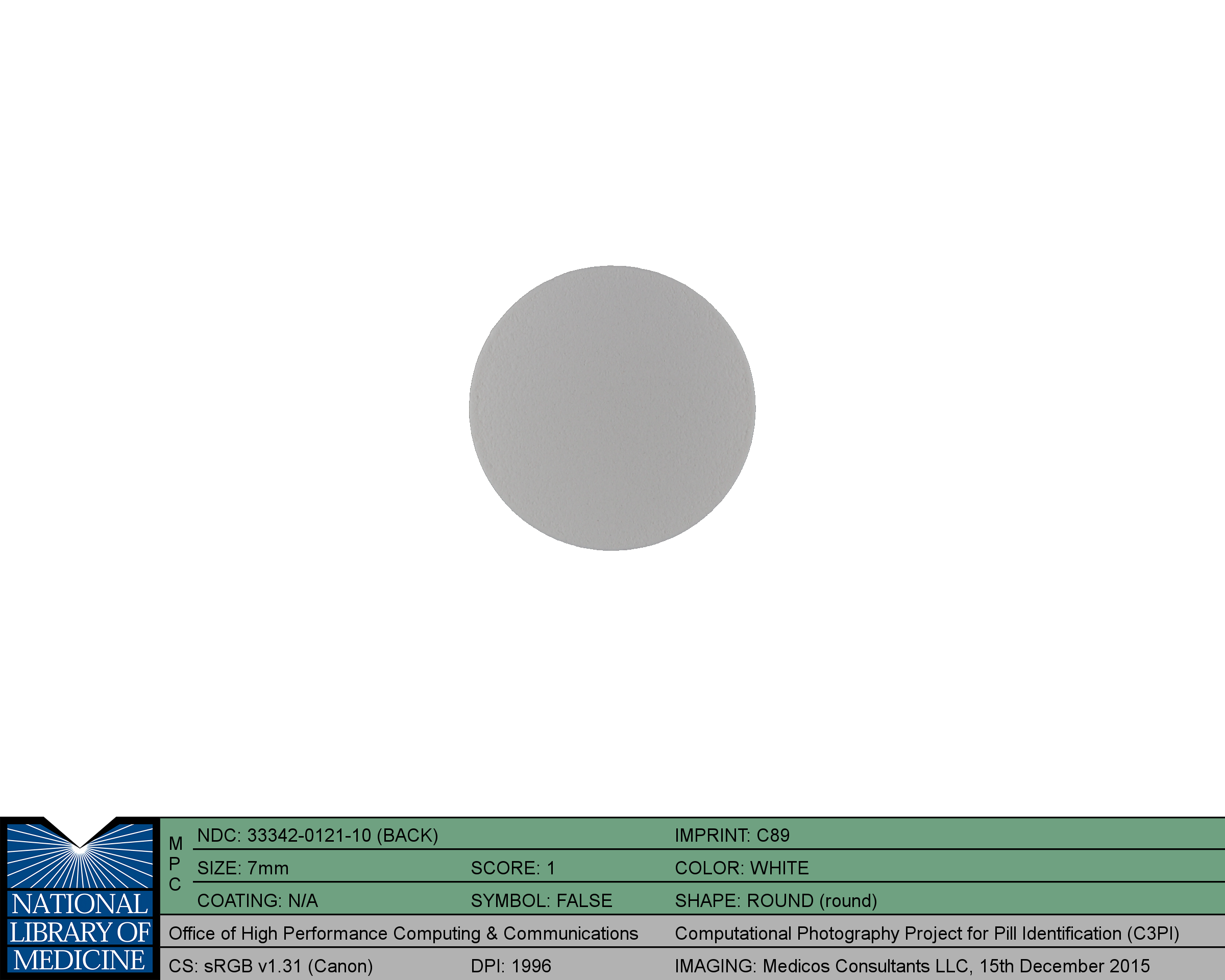Screen dimensions: 1225x980
Task: Select the IMPRINT: C89 text
Action: (732, 835)
